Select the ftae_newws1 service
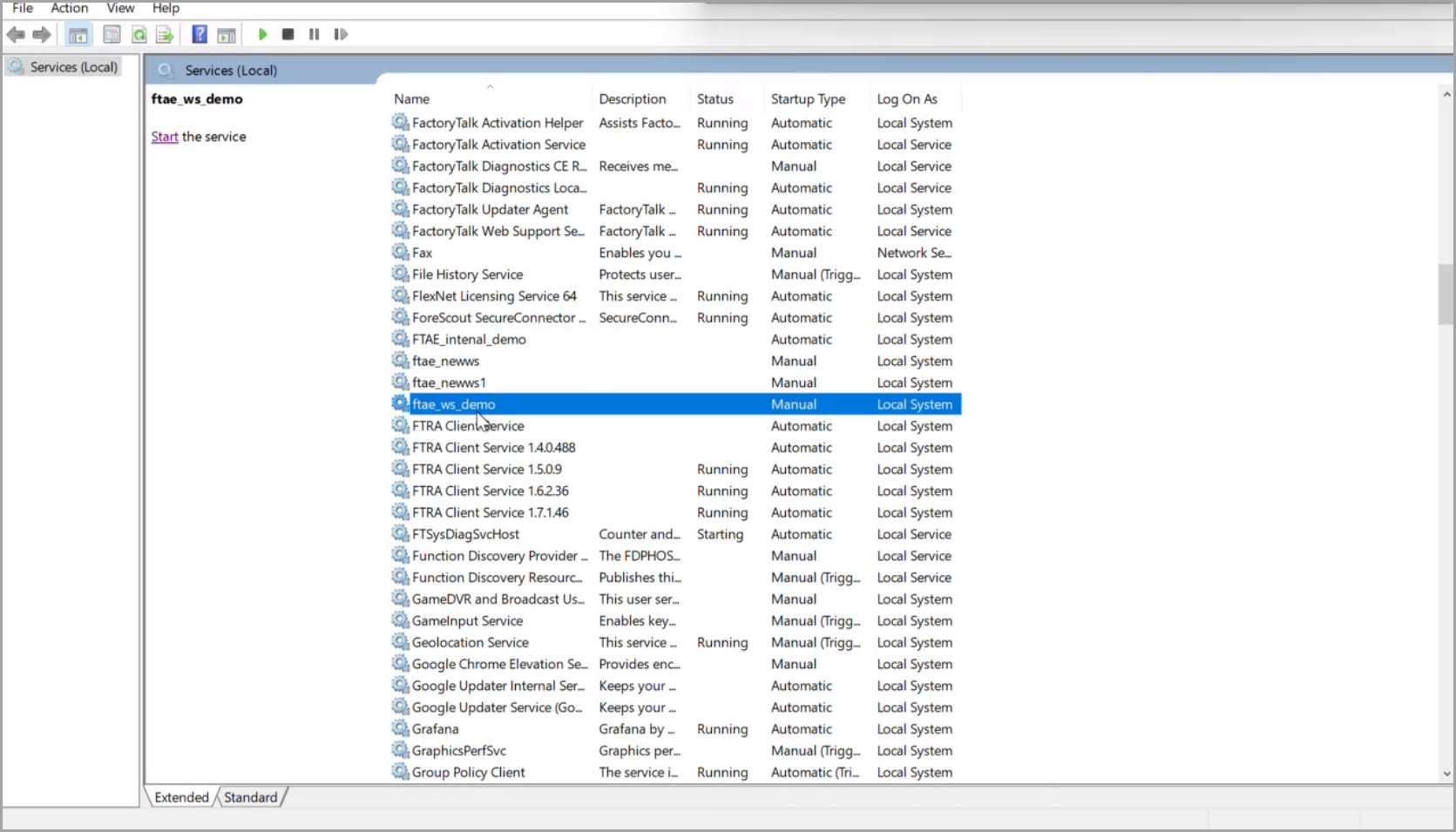The image size is (1456, 832). coord(675,382)
